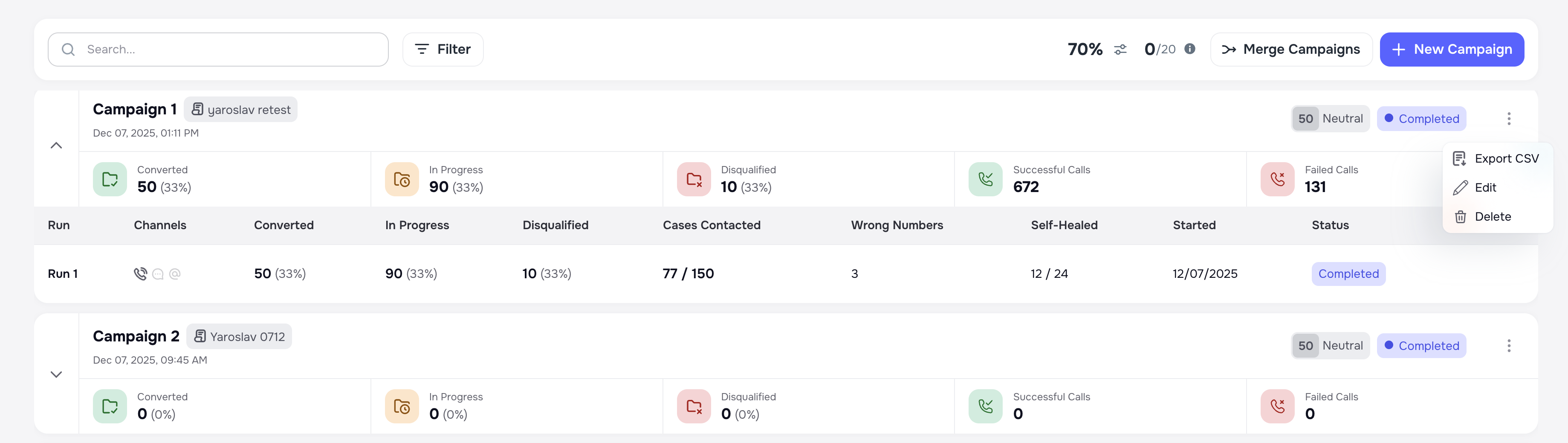Screen dimensions: 1568x443
Task: Collapse the Campaign 1 details panel
Action: point(57,145)
